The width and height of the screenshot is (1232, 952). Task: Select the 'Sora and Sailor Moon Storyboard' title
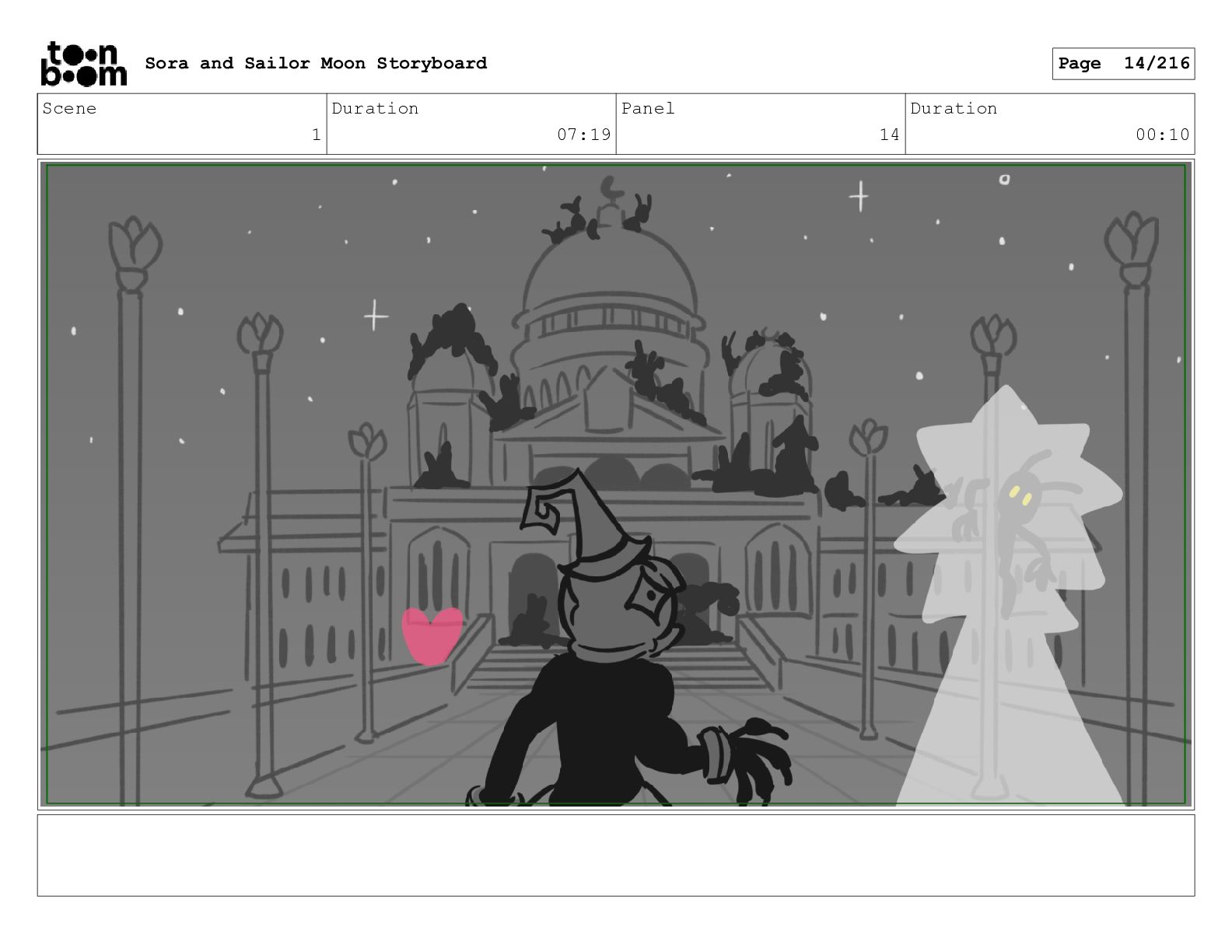pyautogui.click(x=316, y=63)
